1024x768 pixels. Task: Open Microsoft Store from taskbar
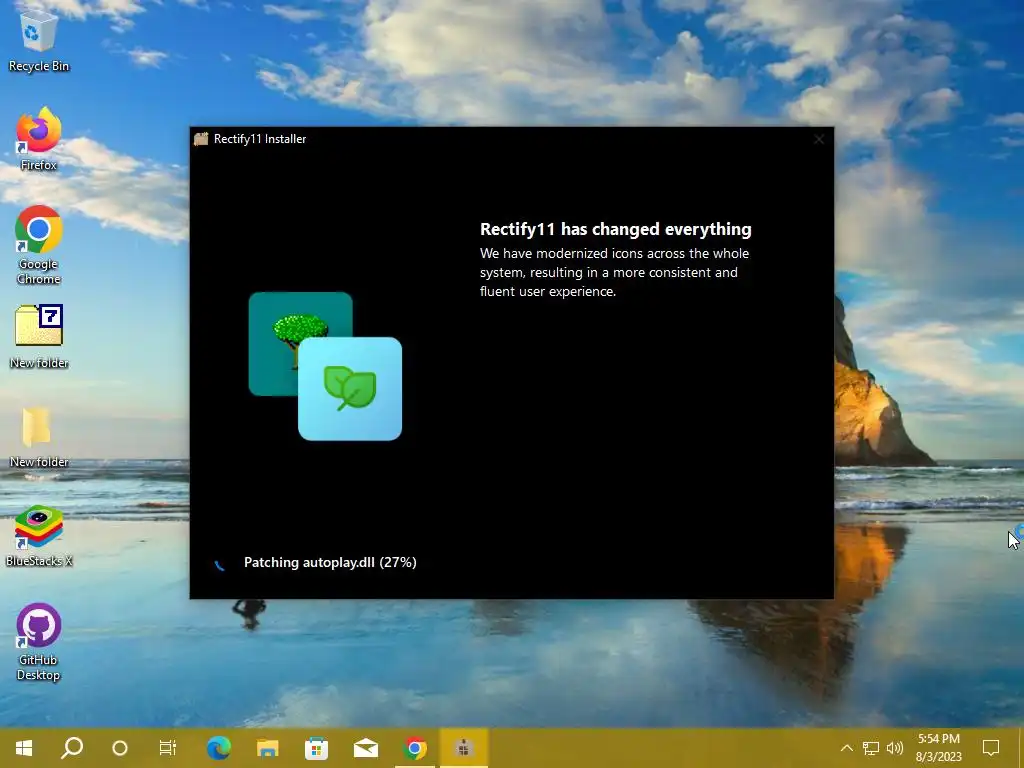(317, 748)
